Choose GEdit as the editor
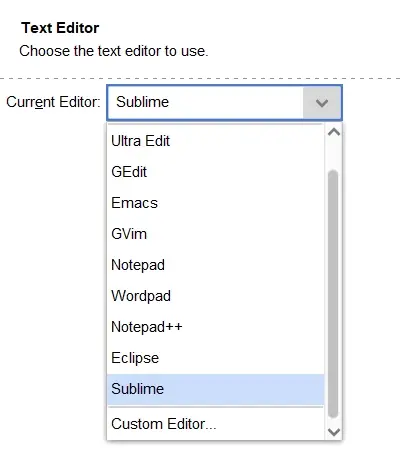 215,172
